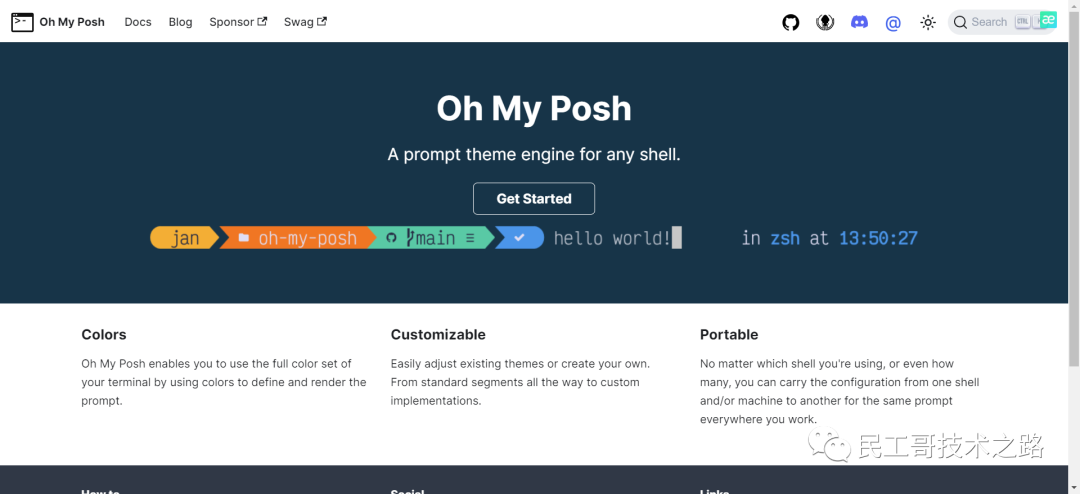The width and height of the screenshot is (1080, 494).
Task: Open the Discord server icon
Action: (859, 22)
